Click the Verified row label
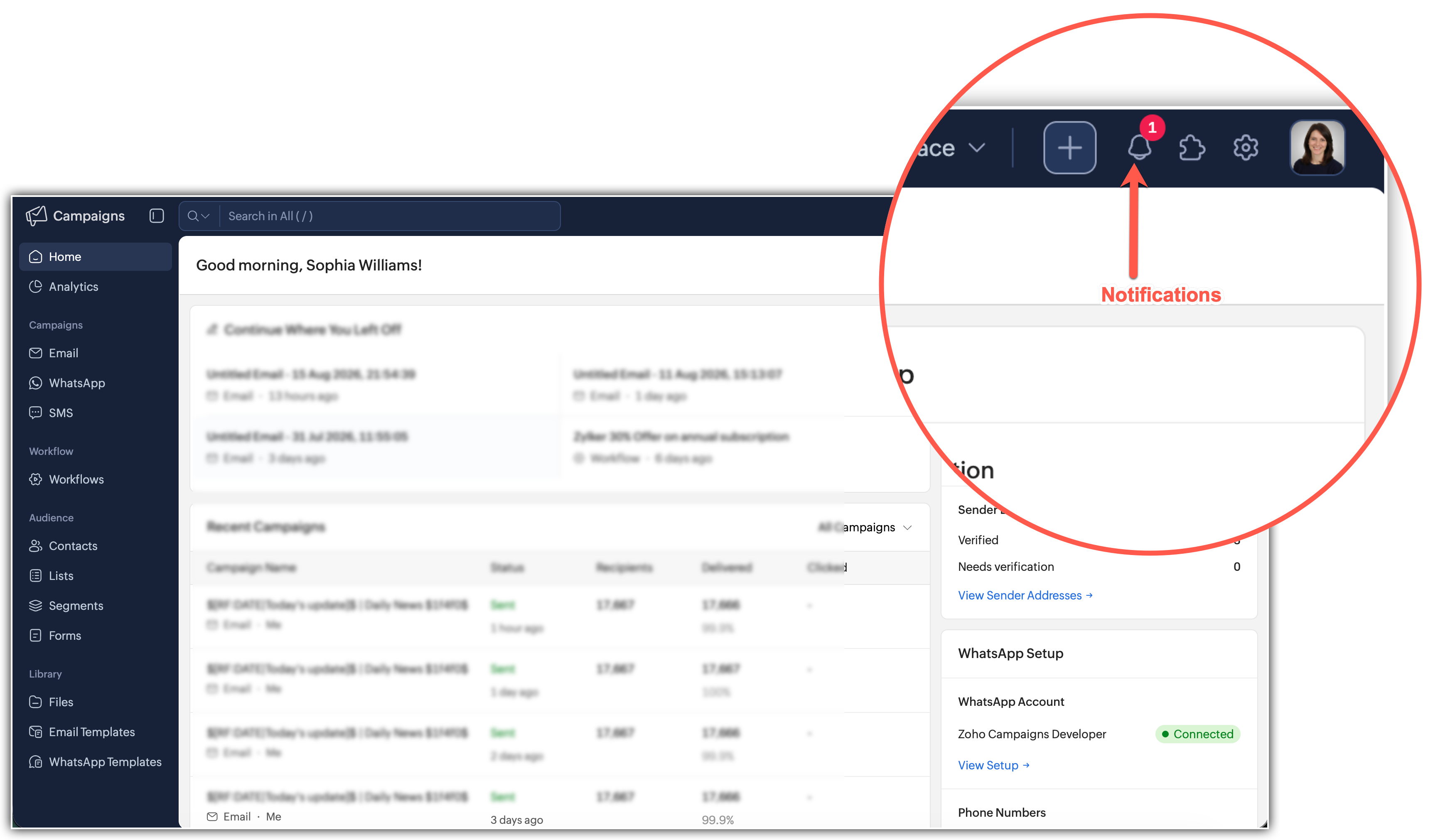The height and width of the screenshot is (840, 1455). [978, 540]
